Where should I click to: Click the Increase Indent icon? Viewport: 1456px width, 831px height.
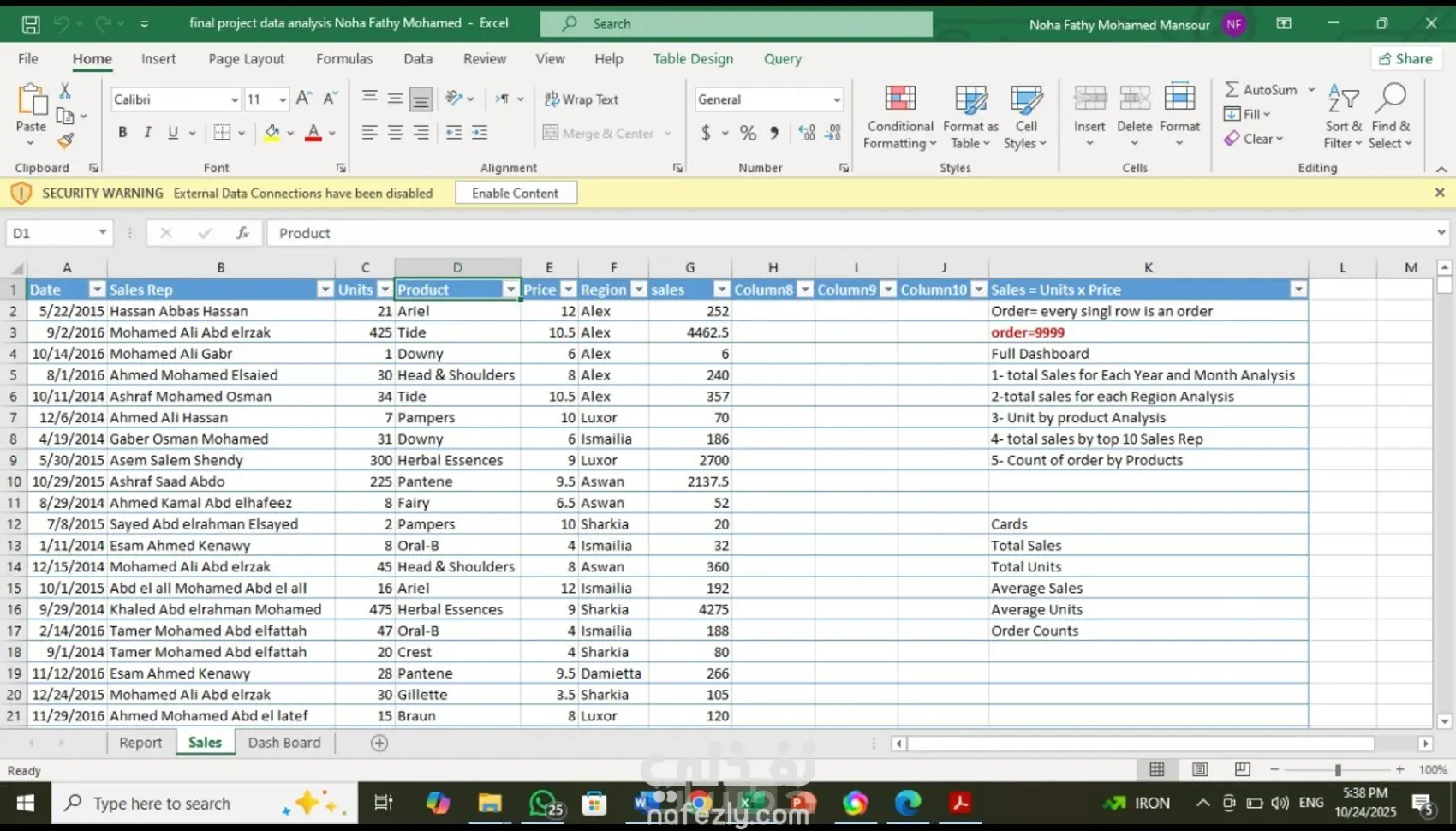(x=480, y=133)
